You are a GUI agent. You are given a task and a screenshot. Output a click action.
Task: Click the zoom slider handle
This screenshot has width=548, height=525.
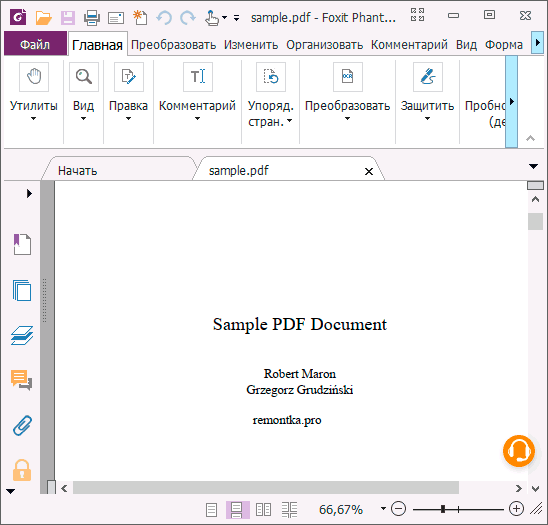pos(443,509)
